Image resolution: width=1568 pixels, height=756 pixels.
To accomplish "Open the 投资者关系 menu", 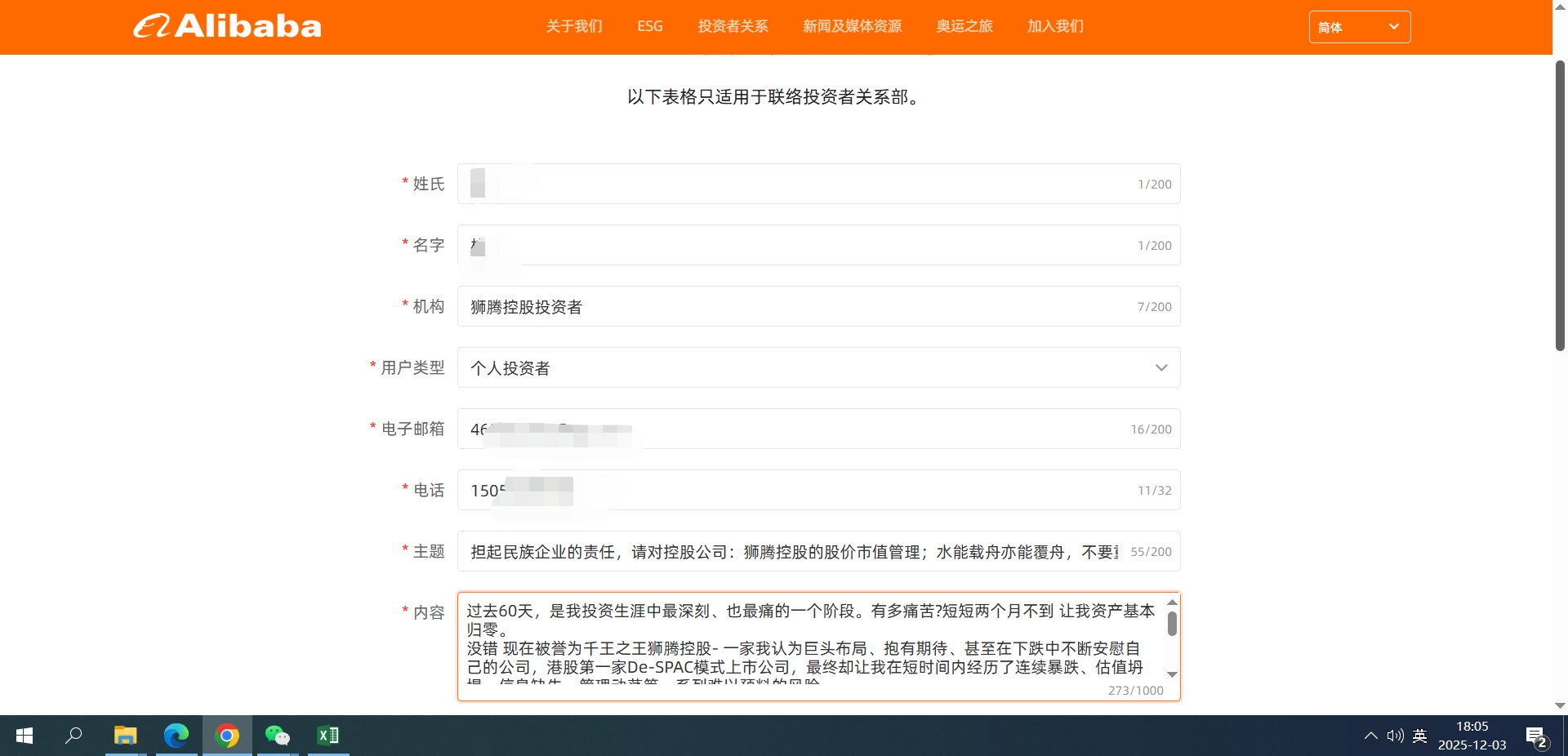I will tap(733, 26).
